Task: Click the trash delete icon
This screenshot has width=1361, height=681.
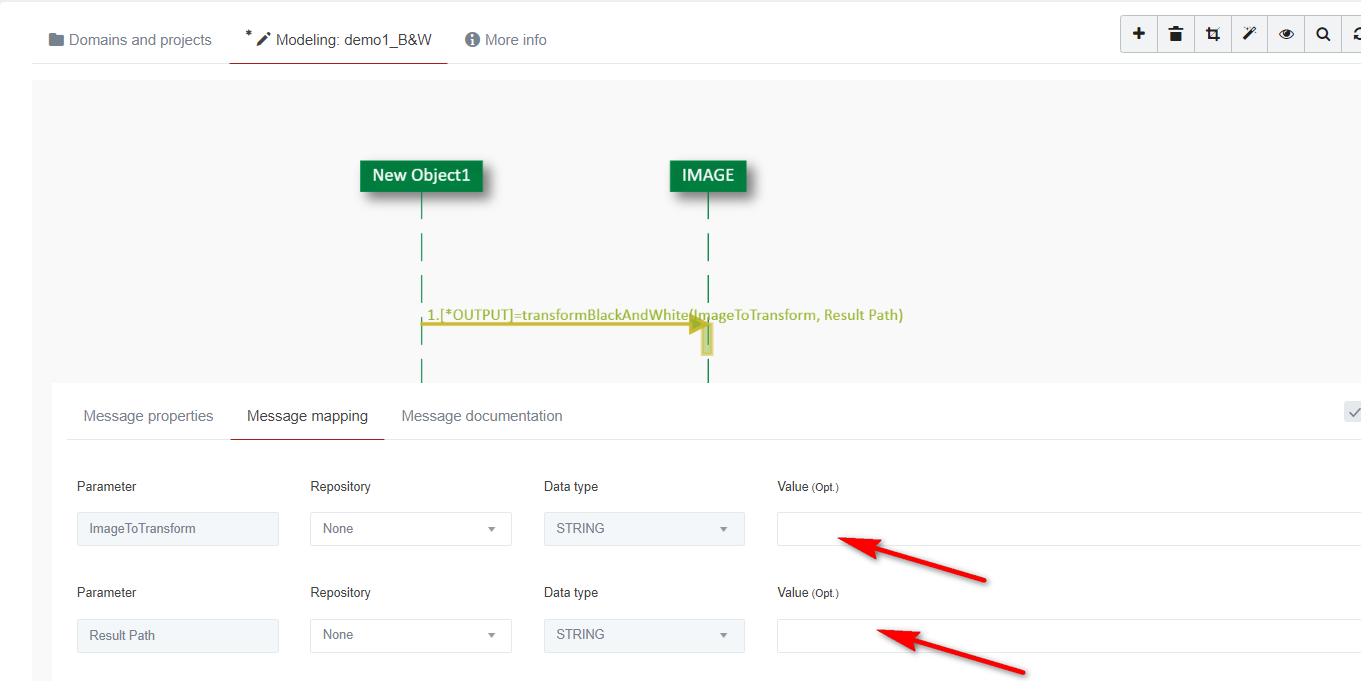Action: tap(1176, 34)
